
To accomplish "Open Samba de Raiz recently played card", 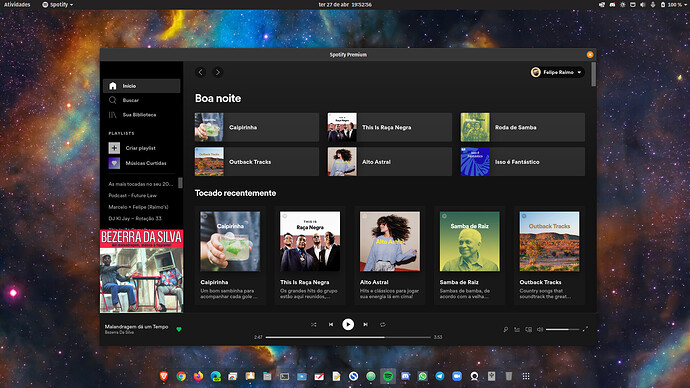I will [x=470, y=256].
